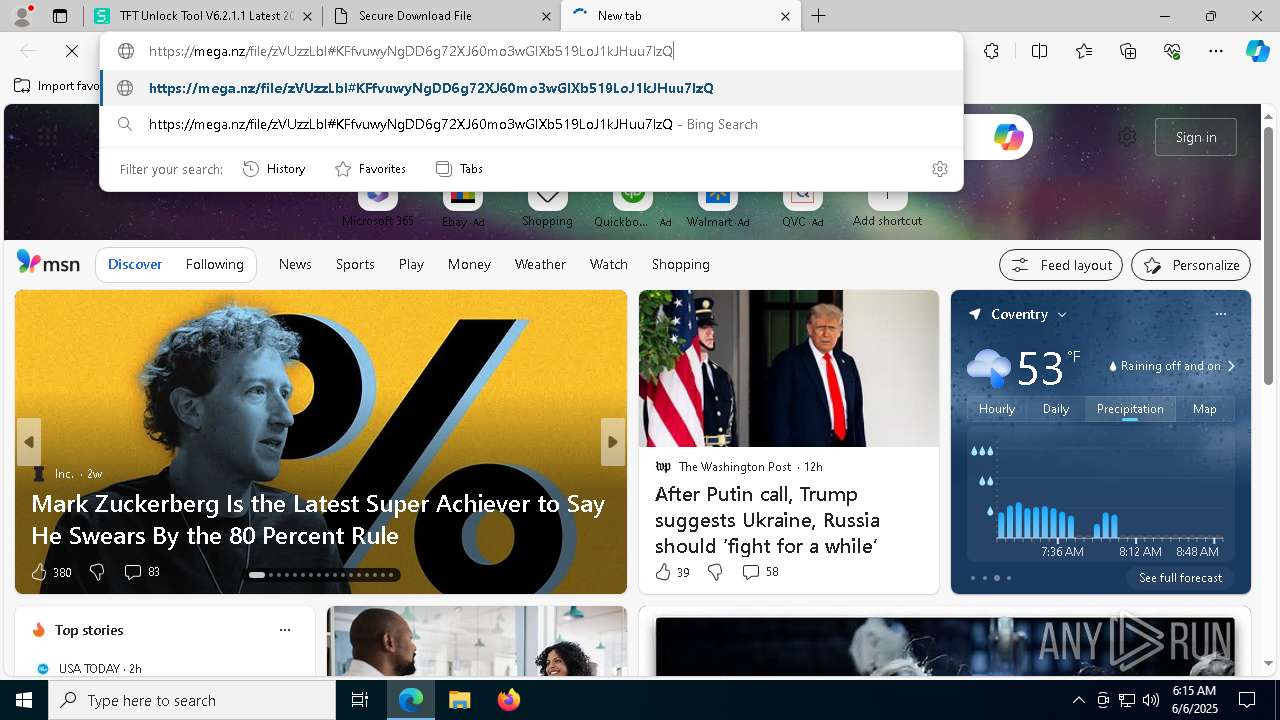Filter search by History

coord(274,169)
